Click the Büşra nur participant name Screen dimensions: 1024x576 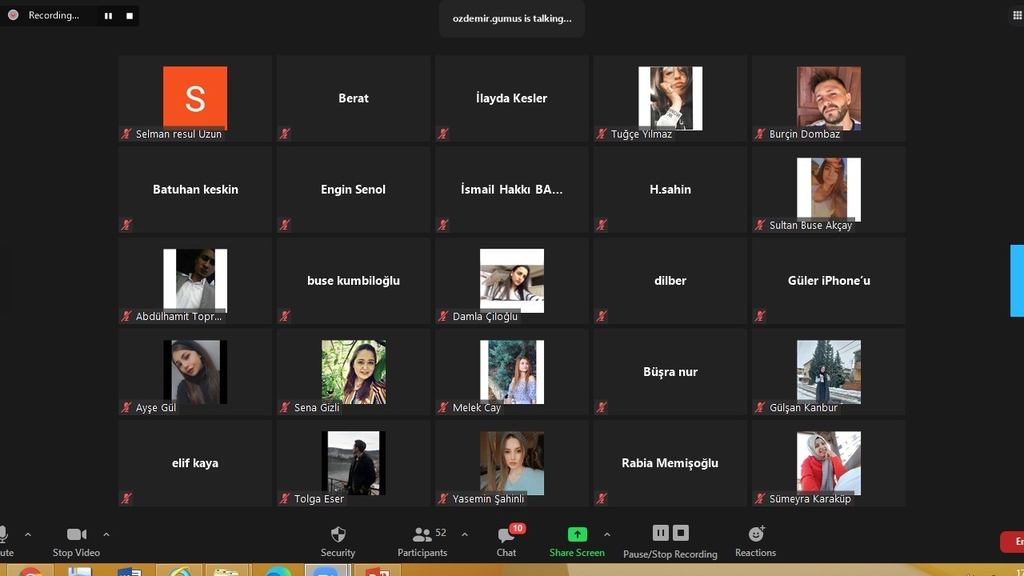tap(670, 372)
